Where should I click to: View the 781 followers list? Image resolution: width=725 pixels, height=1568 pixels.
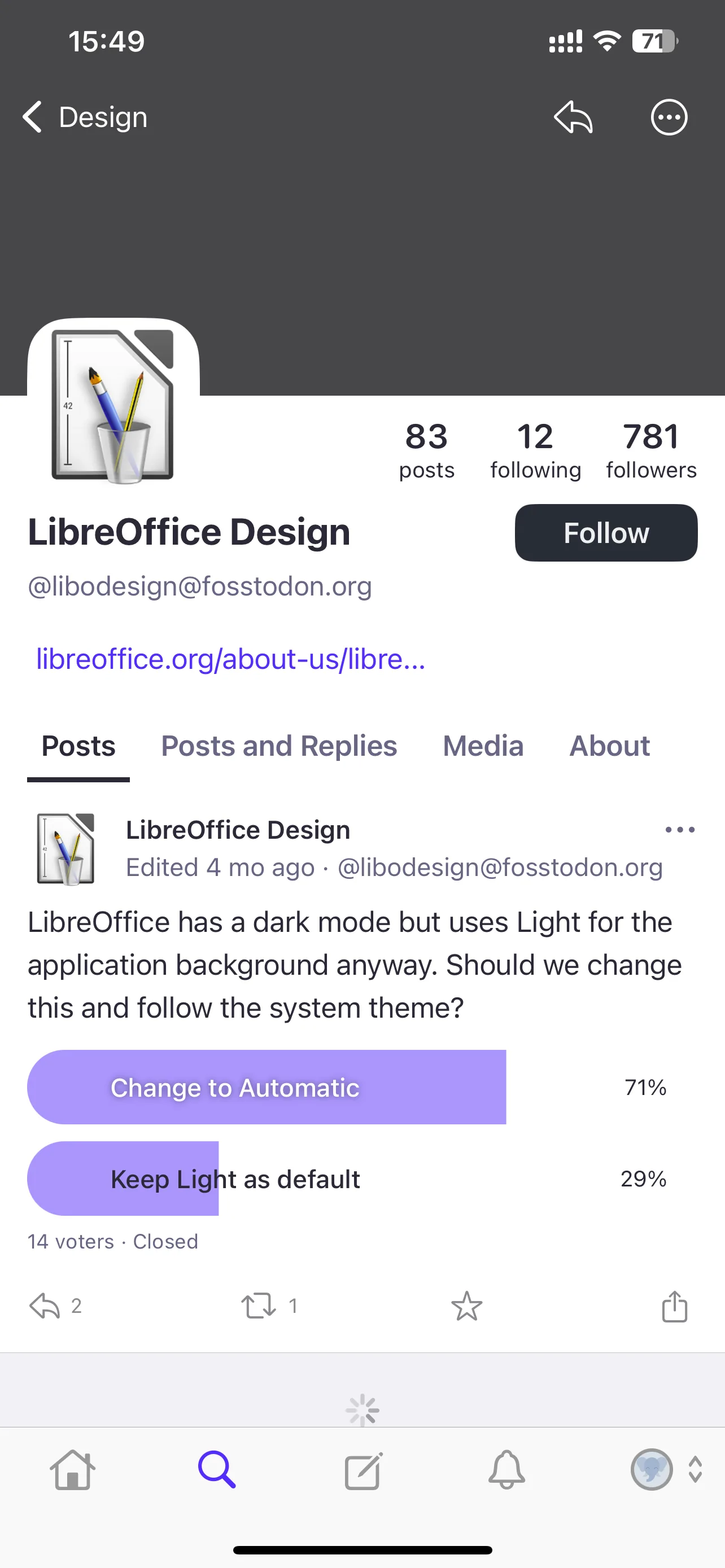652,450
